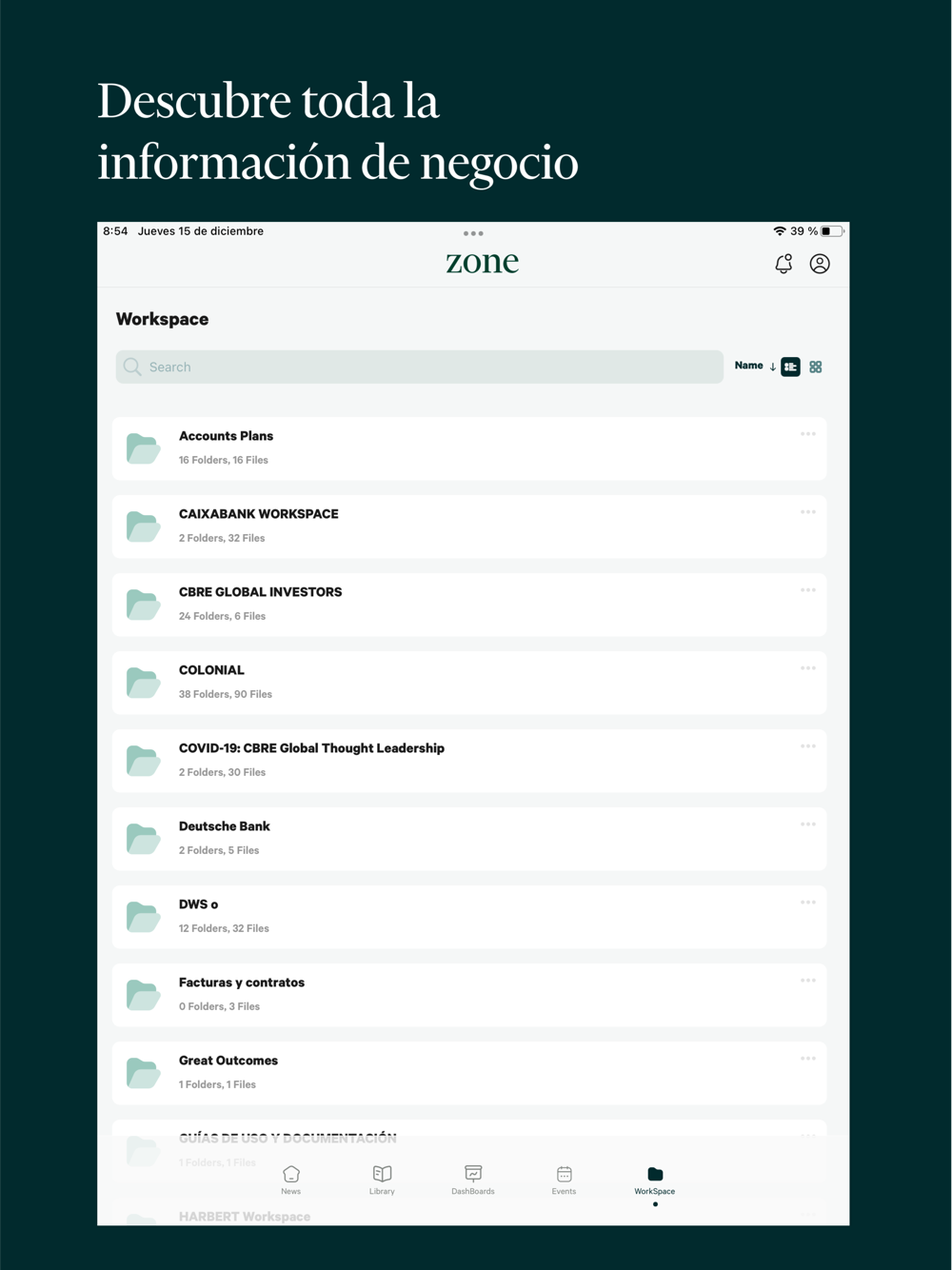Open the CAIXABANK WORKSPACE folder title
The width and height of the screenshot is (952, 1270).
coord(259,514)
